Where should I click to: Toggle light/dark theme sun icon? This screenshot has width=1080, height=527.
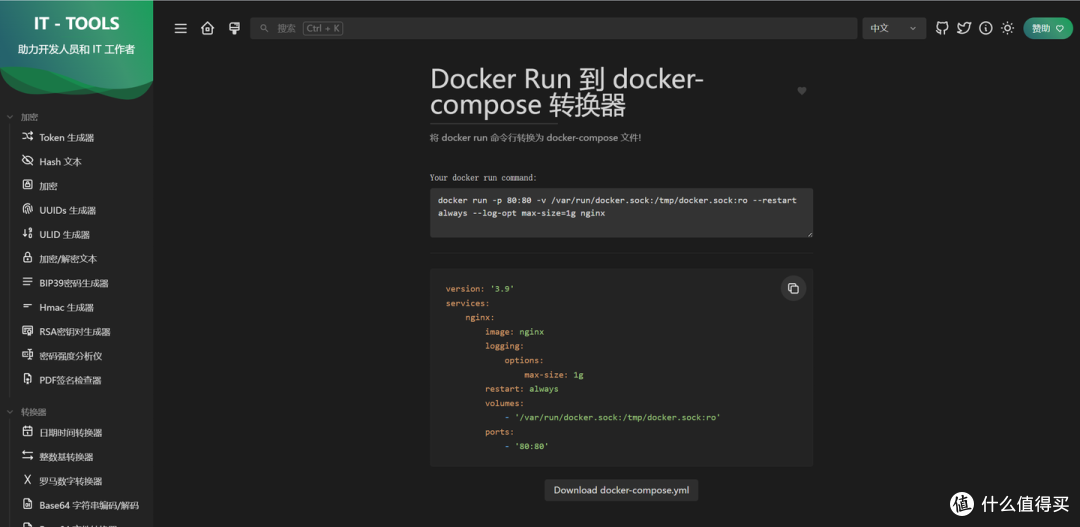point(1008,28)
